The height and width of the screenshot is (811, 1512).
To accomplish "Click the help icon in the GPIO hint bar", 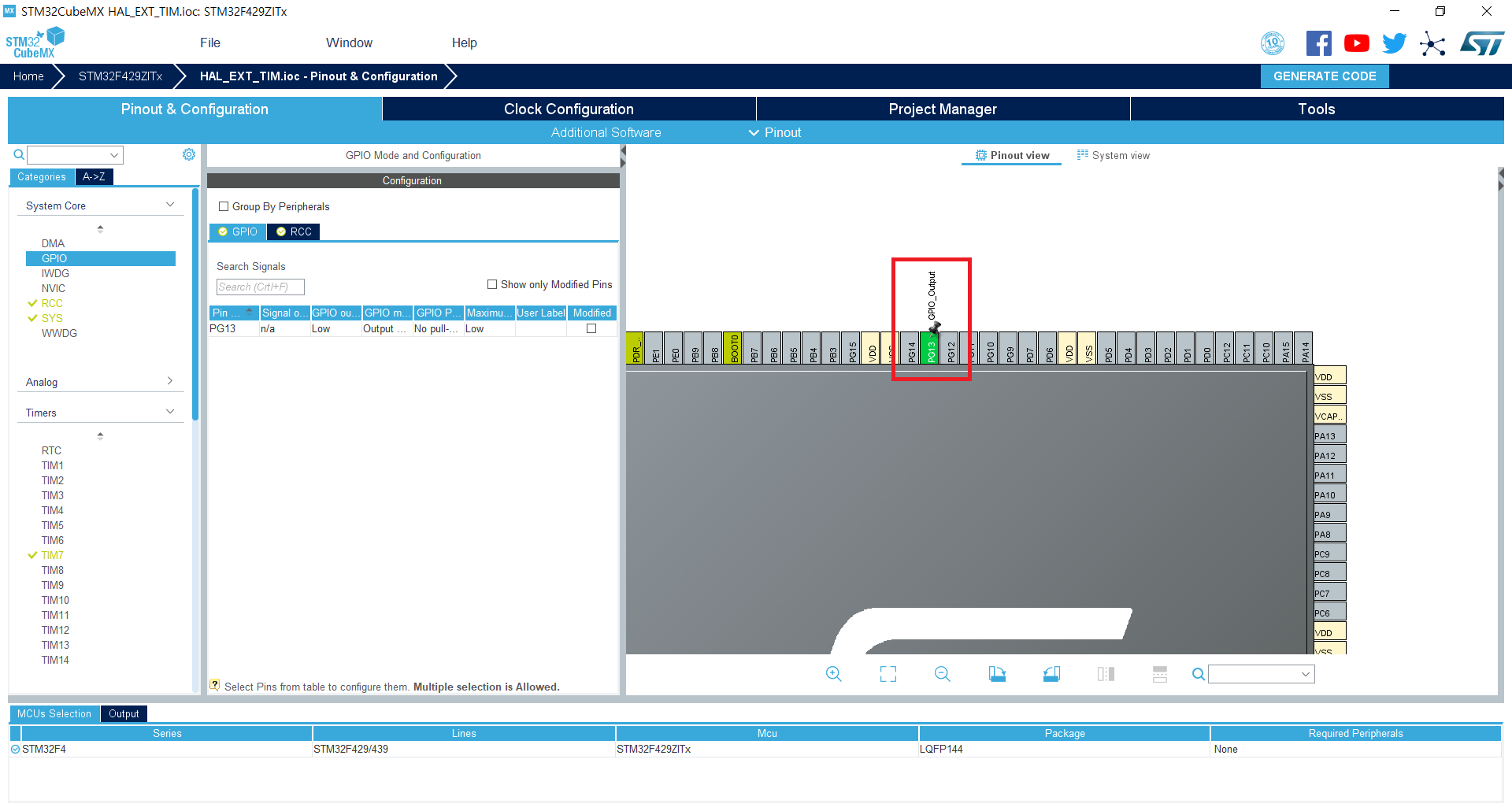I will point(214,685).
